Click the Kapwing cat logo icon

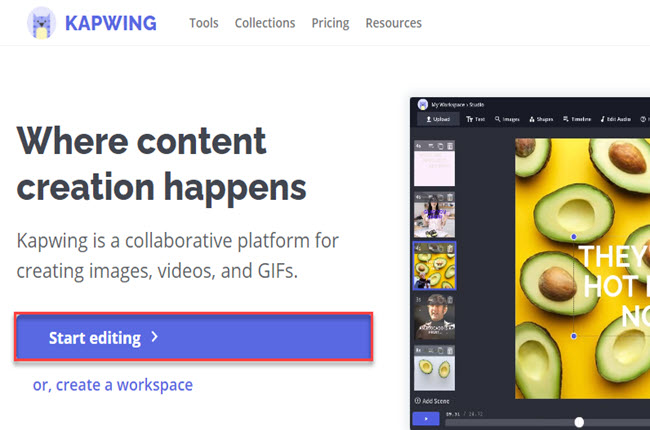(x=41, y=23)
